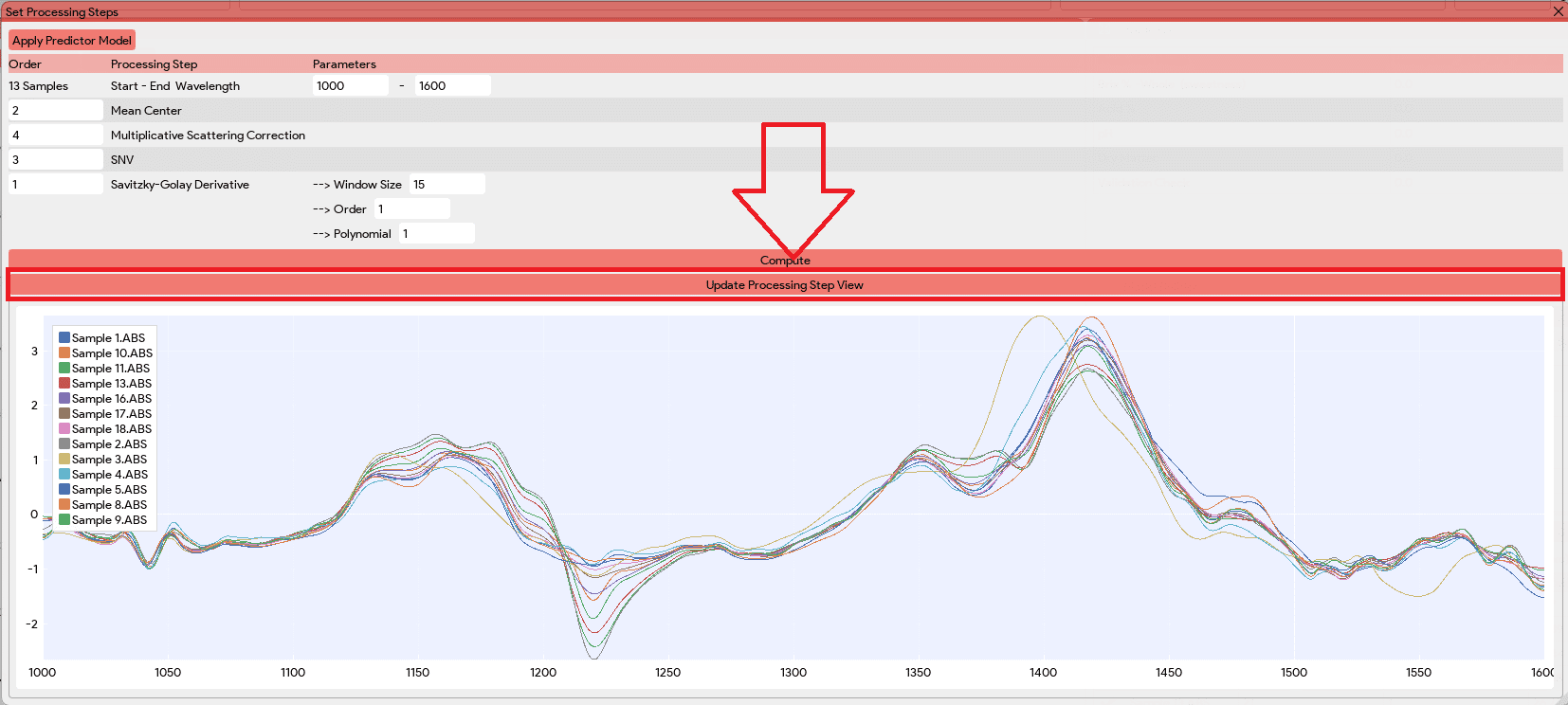The width and height of the screenshot is (1568, 705).
Task: Click the Processing Step column header
Action: 154,64
